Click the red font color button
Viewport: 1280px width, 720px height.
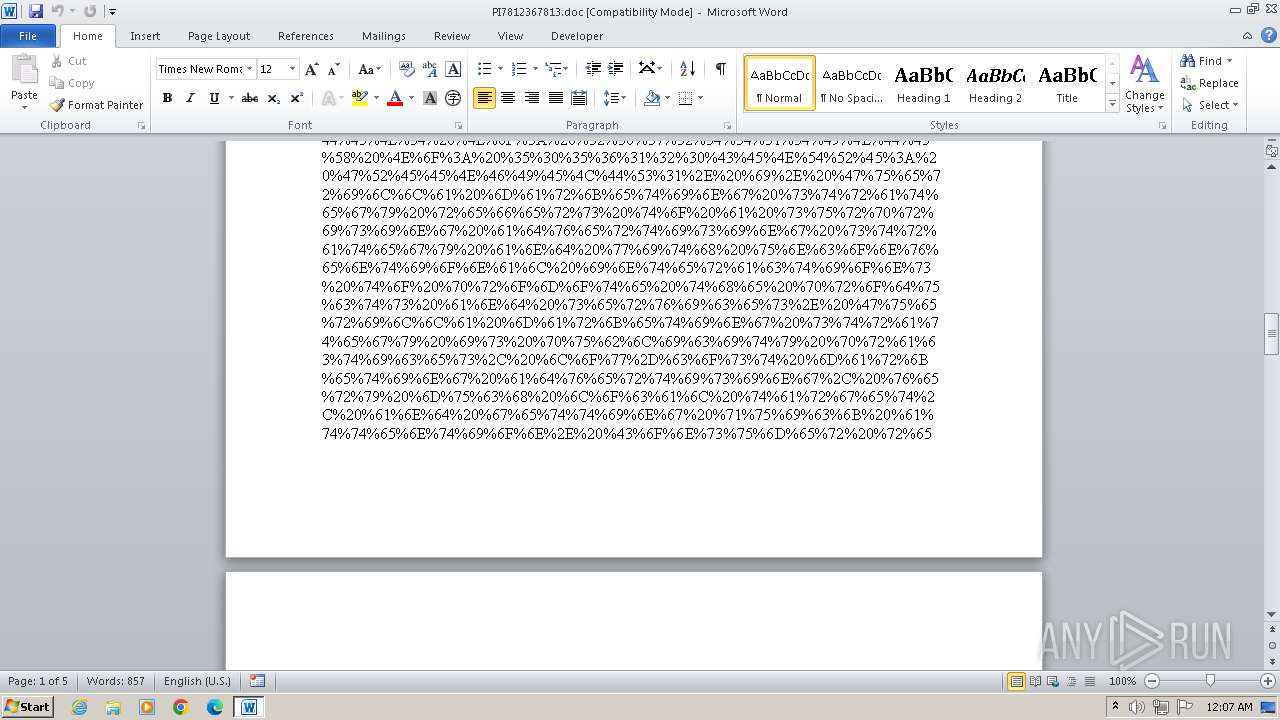[395, 98]
